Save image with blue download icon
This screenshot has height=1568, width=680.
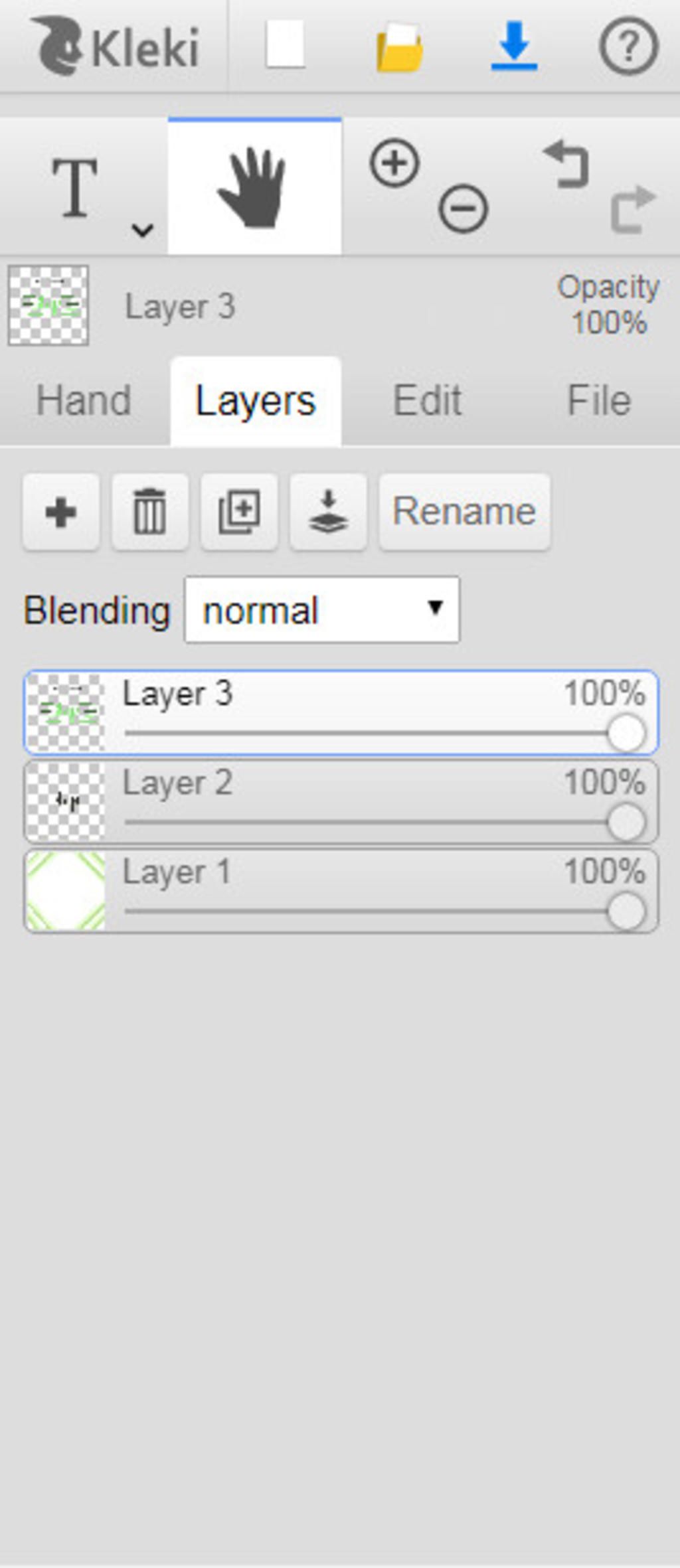pos(514,45)
